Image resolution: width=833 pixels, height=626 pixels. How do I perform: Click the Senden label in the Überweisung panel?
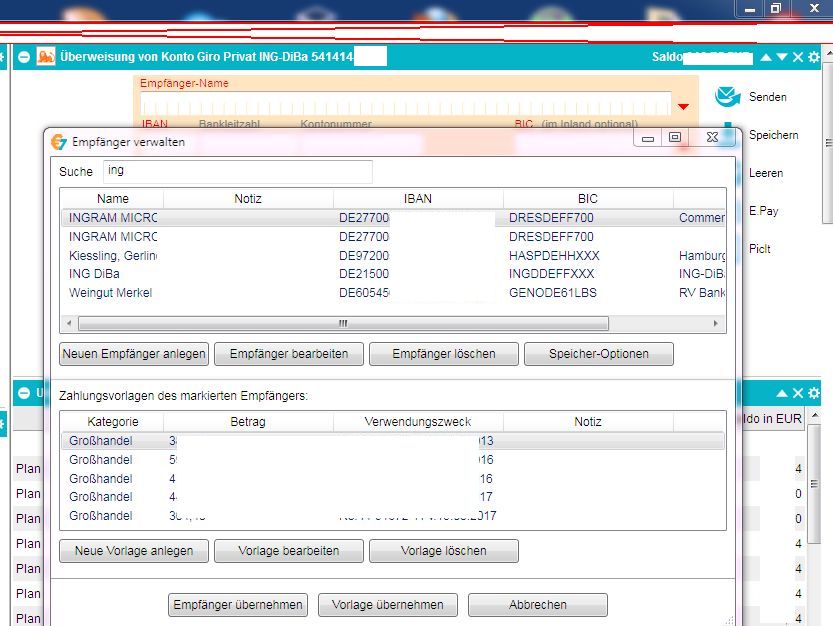click(x=768, y=97)
